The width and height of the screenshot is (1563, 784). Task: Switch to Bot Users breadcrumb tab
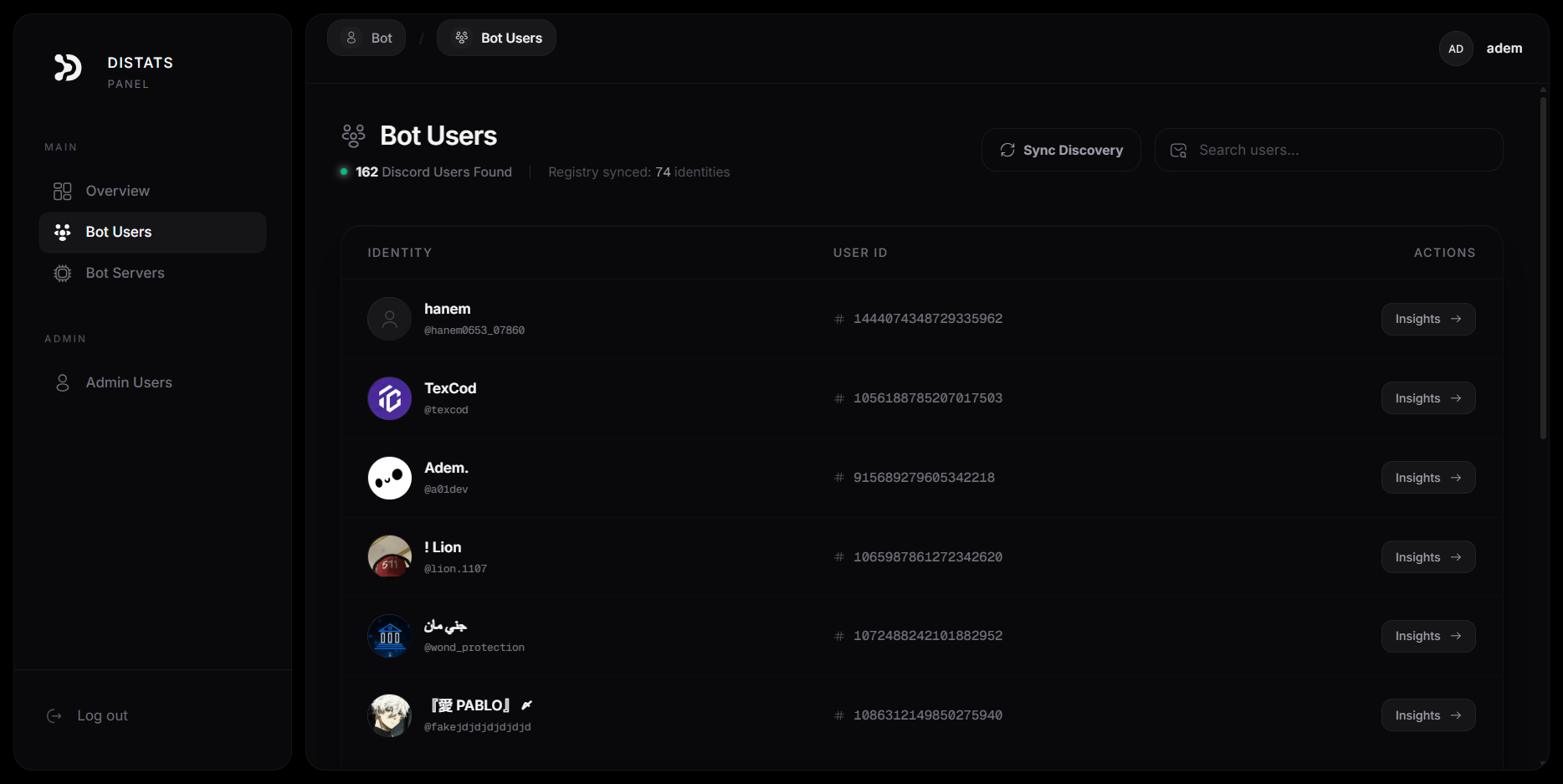coord(496,38)
